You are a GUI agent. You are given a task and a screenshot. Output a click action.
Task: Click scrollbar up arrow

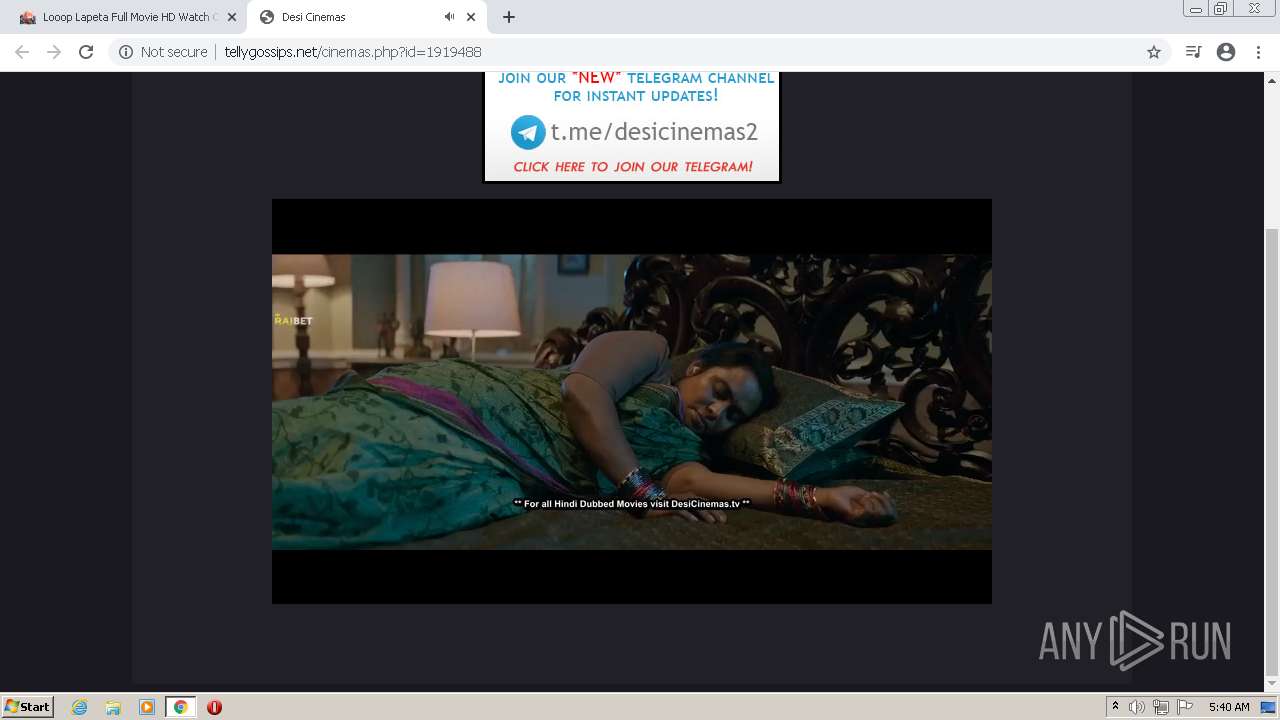pyautogui.click(x=1272, y=79)
